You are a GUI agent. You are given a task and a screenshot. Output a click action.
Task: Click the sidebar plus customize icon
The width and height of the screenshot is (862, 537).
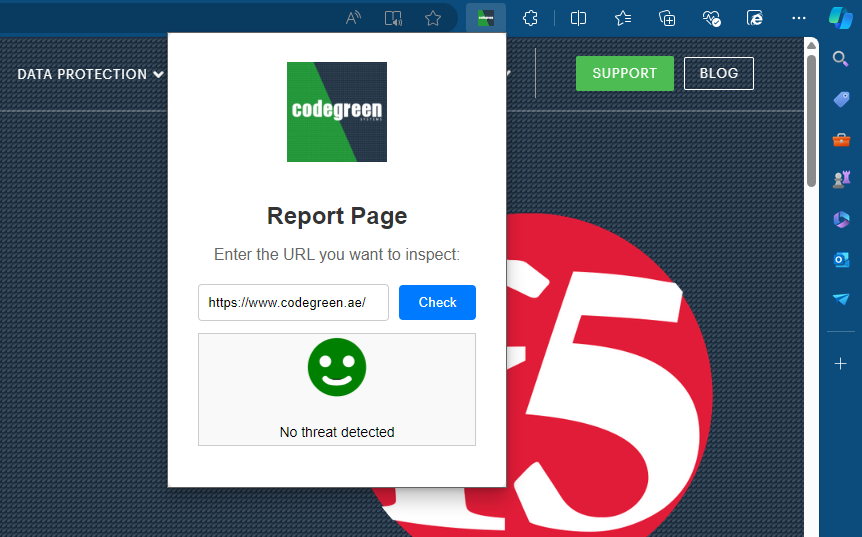(x=841, y=363)
